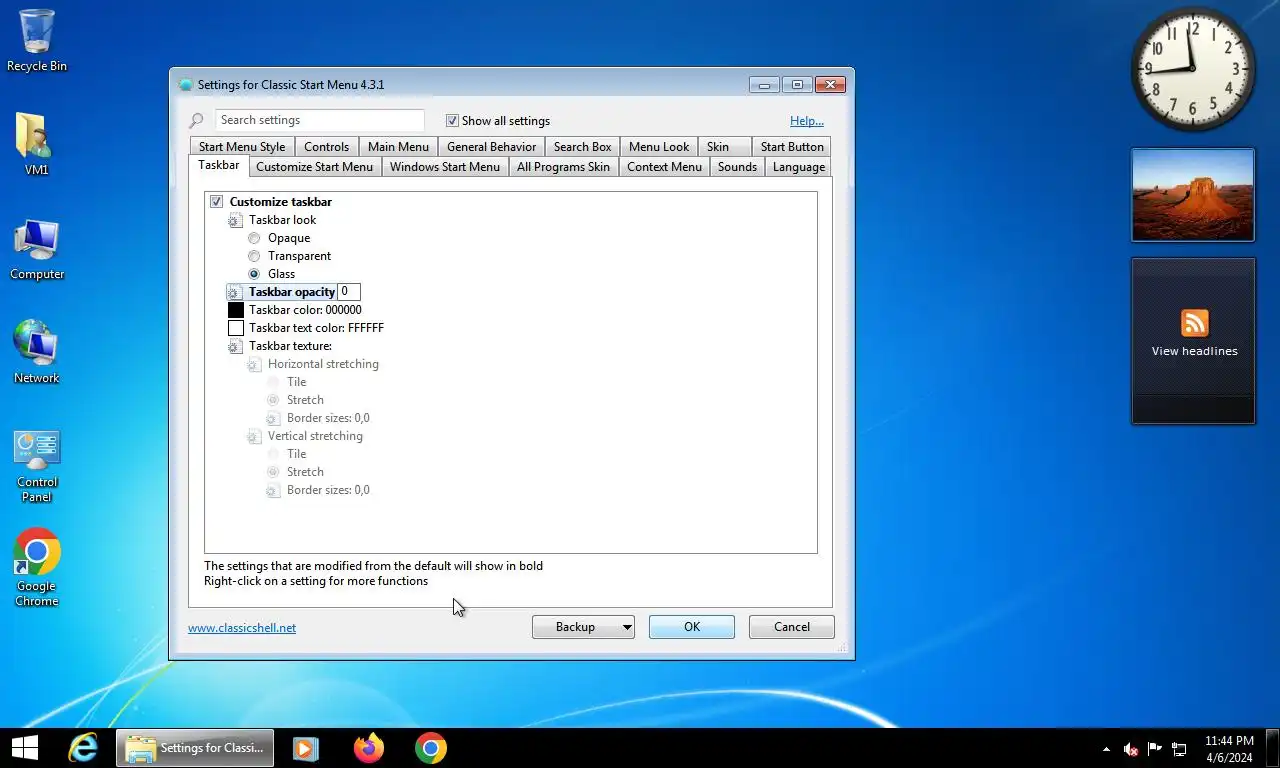Open the Action Center flag icon

click(x=1155, y=748)
